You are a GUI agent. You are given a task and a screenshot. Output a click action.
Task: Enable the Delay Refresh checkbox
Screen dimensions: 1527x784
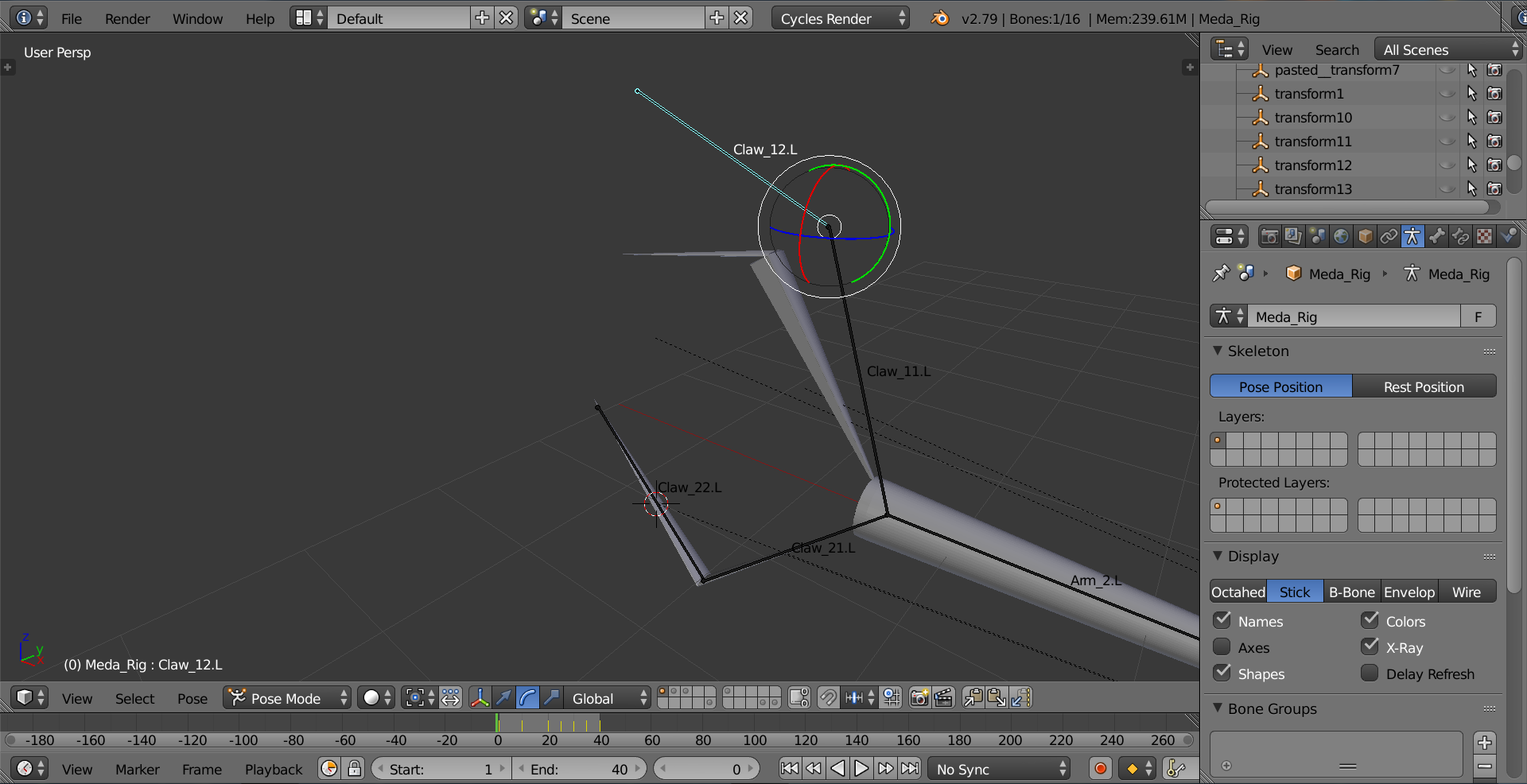pos(1370,673)
